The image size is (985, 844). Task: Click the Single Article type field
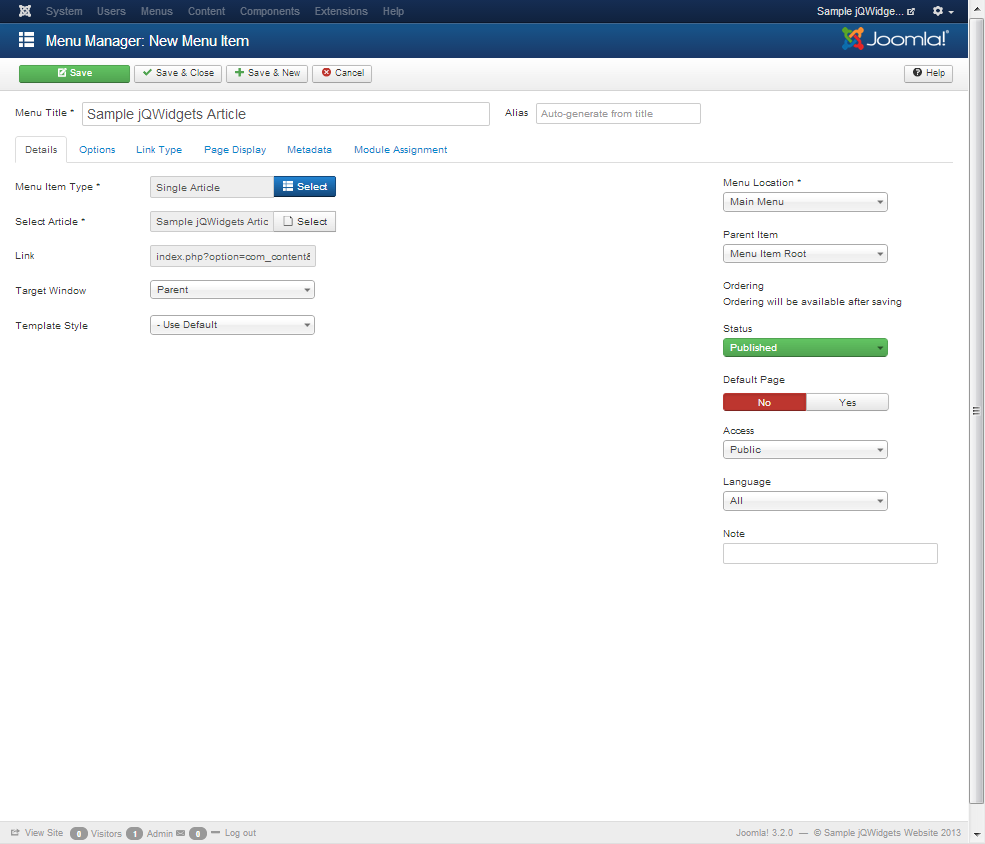(212, 187)
